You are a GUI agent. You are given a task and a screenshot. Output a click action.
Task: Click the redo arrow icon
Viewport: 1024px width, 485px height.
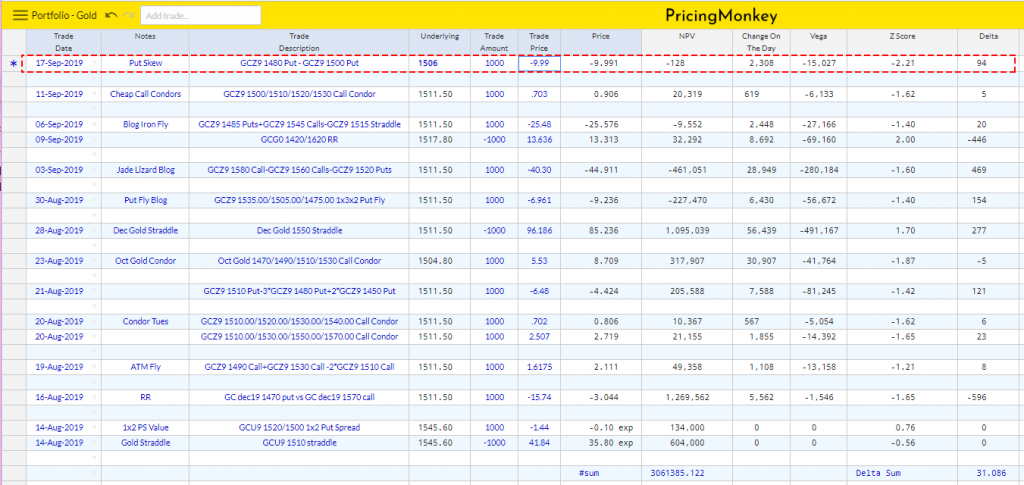[129, 15]
